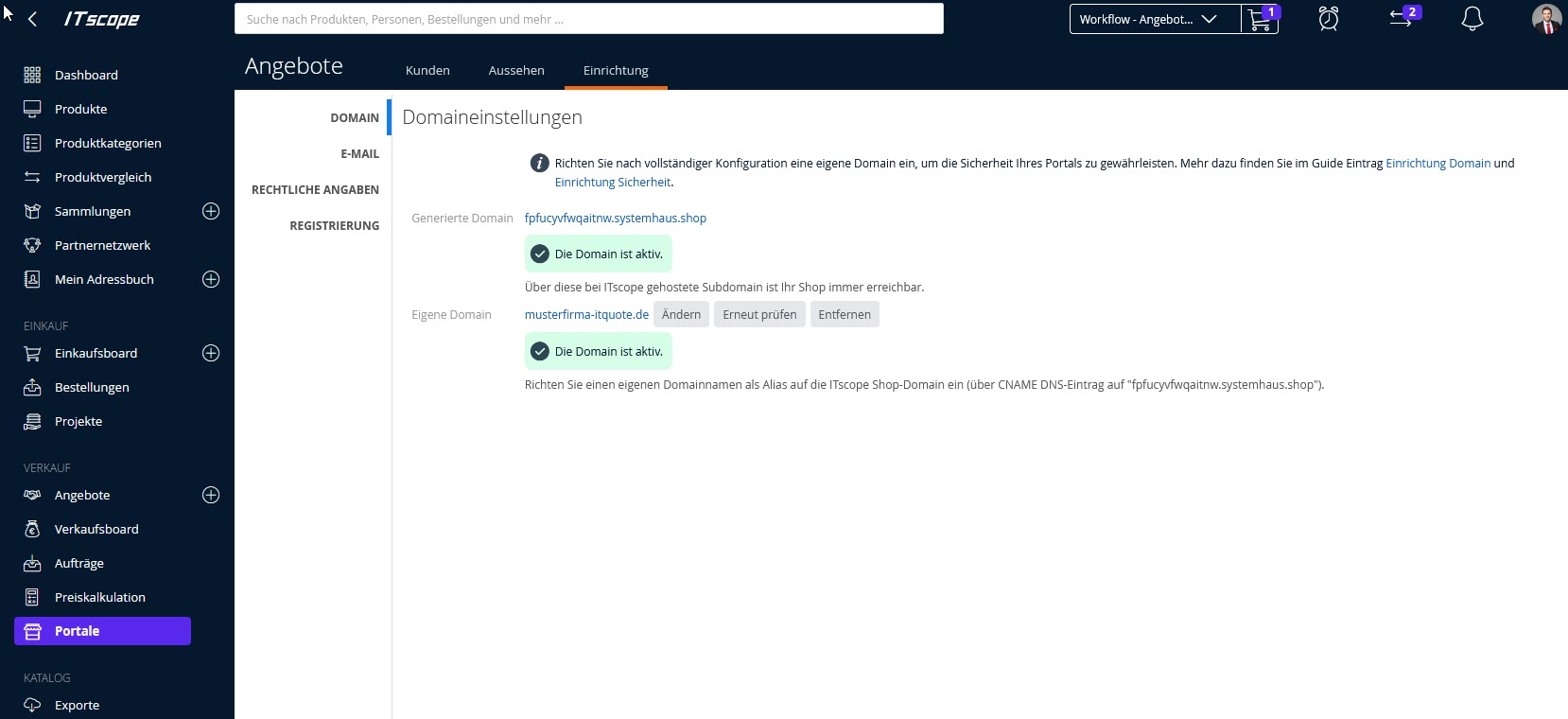Remove custom domain with Entfernen

tap(844, 314)
